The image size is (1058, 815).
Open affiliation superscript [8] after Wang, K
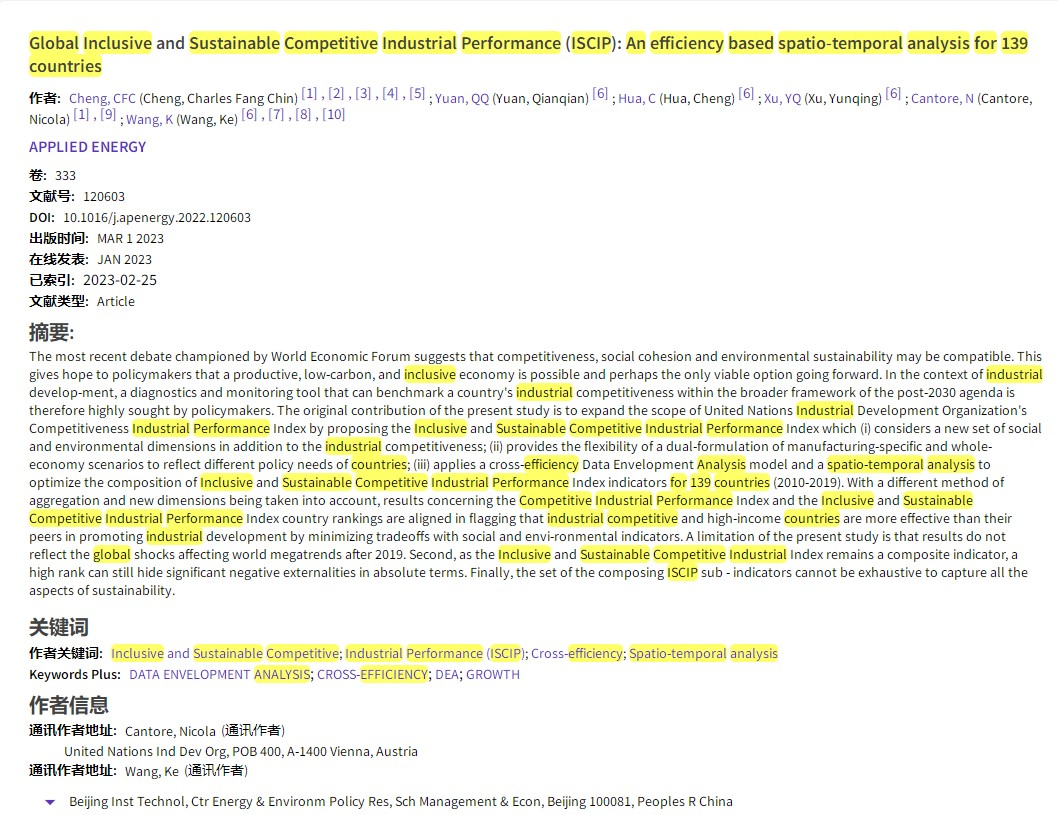coord(303,115)
